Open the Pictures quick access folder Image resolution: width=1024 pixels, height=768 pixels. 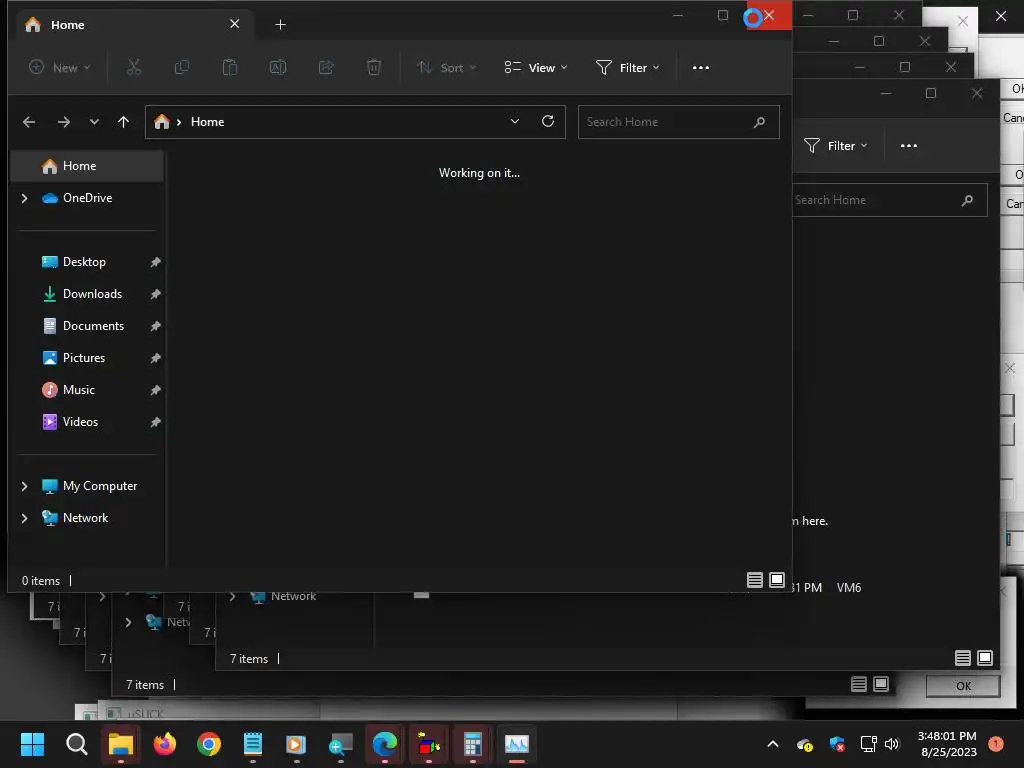pyautogui.click(x=83, y=358)
